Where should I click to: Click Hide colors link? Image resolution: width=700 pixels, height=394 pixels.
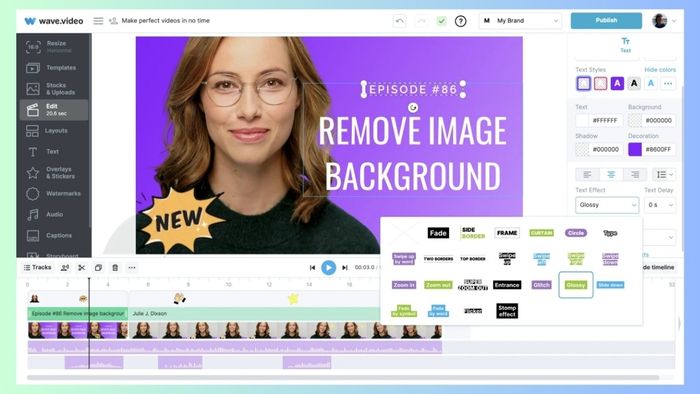click(660, 70)
